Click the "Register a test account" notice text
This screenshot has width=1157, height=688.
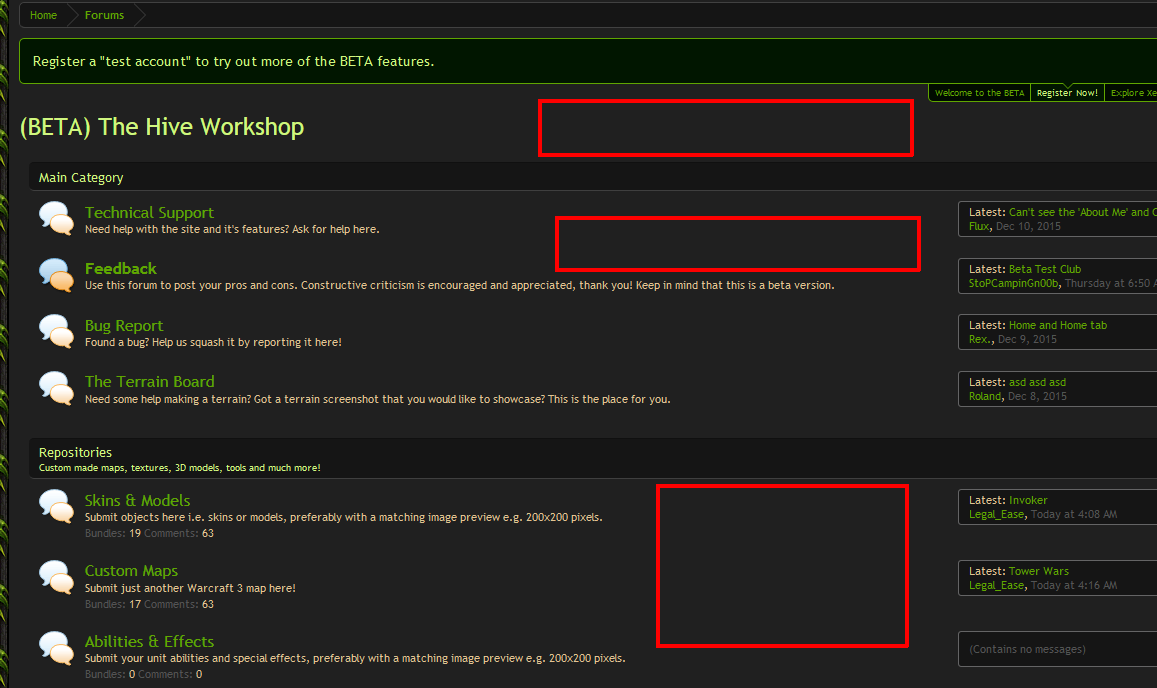[x=233, y=61]
